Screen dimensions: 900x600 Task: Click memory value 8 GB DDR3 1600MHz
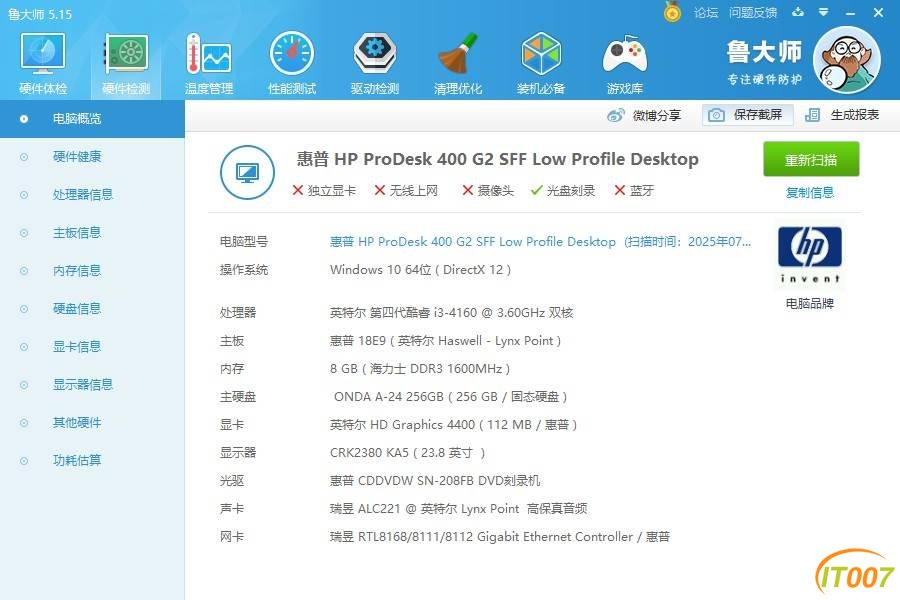[x=420, y=369]
